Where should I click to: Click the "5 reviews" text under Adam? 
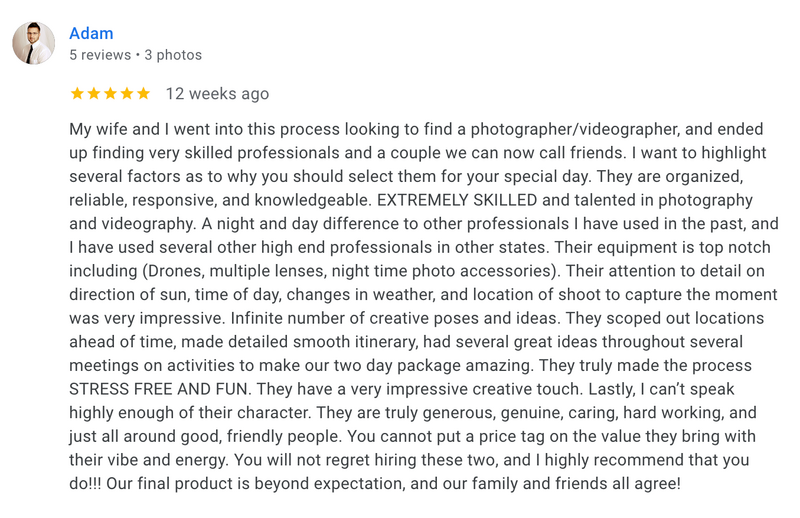pyautogui.click(x=100, y=55)
